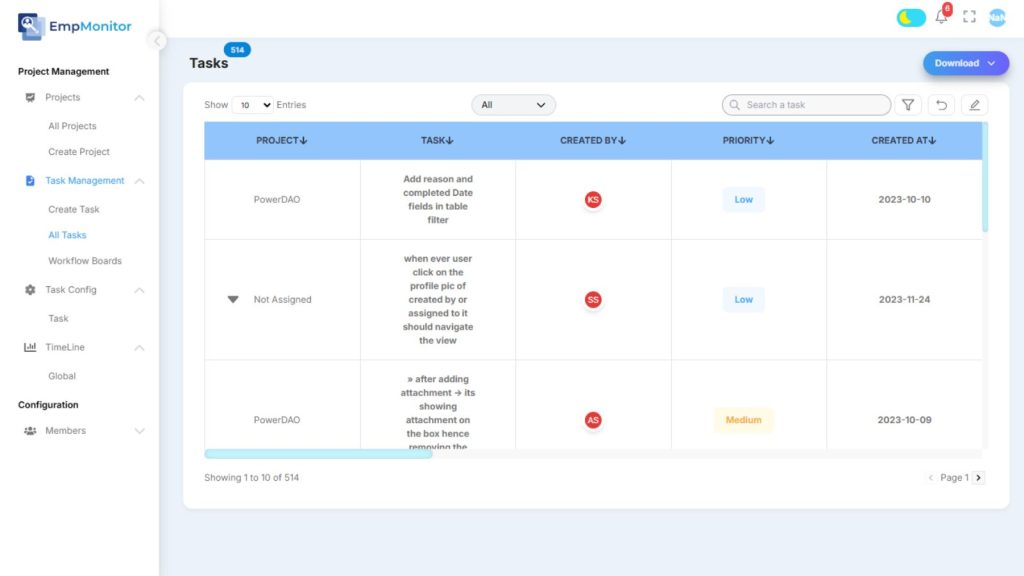
Task: Go to the previous page arrow
Action: click(931, 478)
